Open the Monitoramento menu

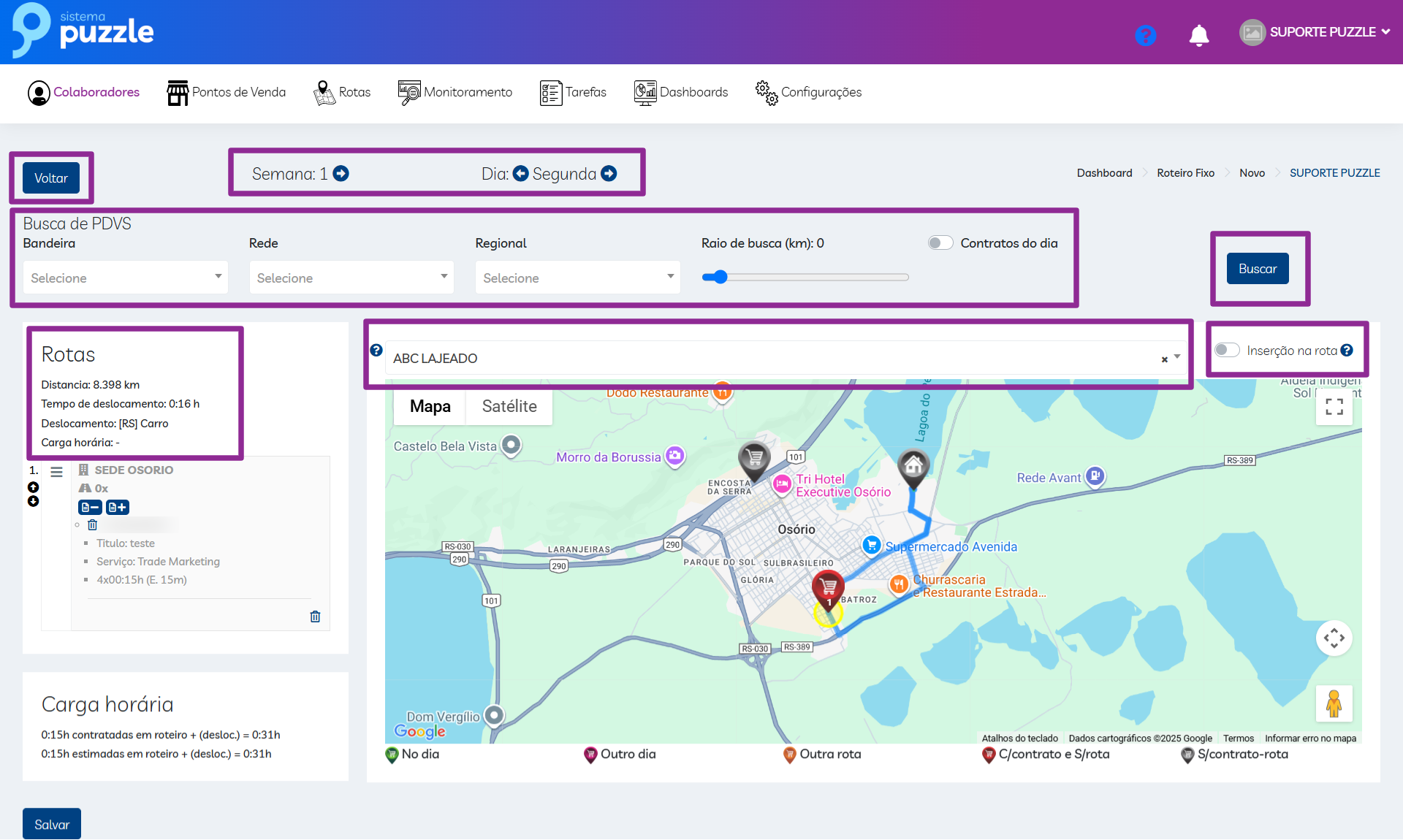(x=455, y=92)
